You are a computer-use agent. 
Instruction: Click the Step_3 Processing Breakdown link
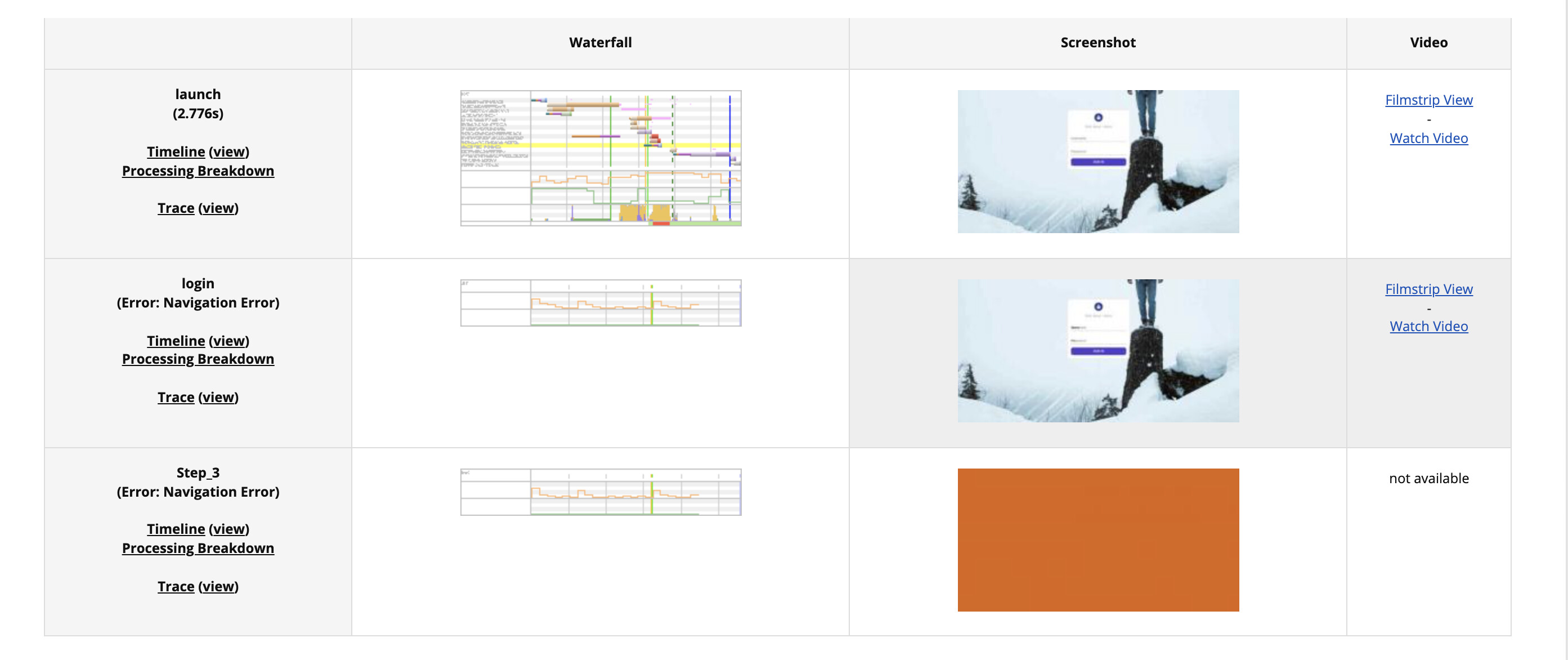click(x=198, y=548)
